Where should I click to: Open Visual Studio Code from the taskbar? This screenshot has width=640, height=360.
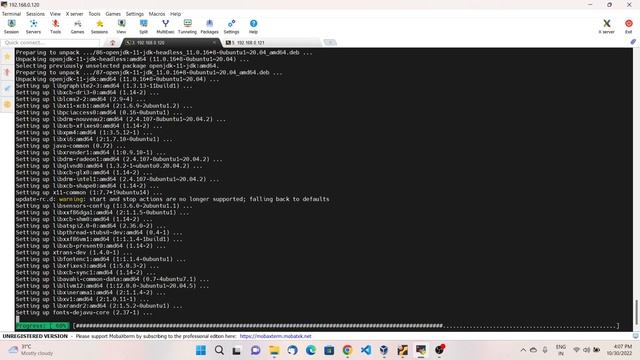[x=366, y=350]
